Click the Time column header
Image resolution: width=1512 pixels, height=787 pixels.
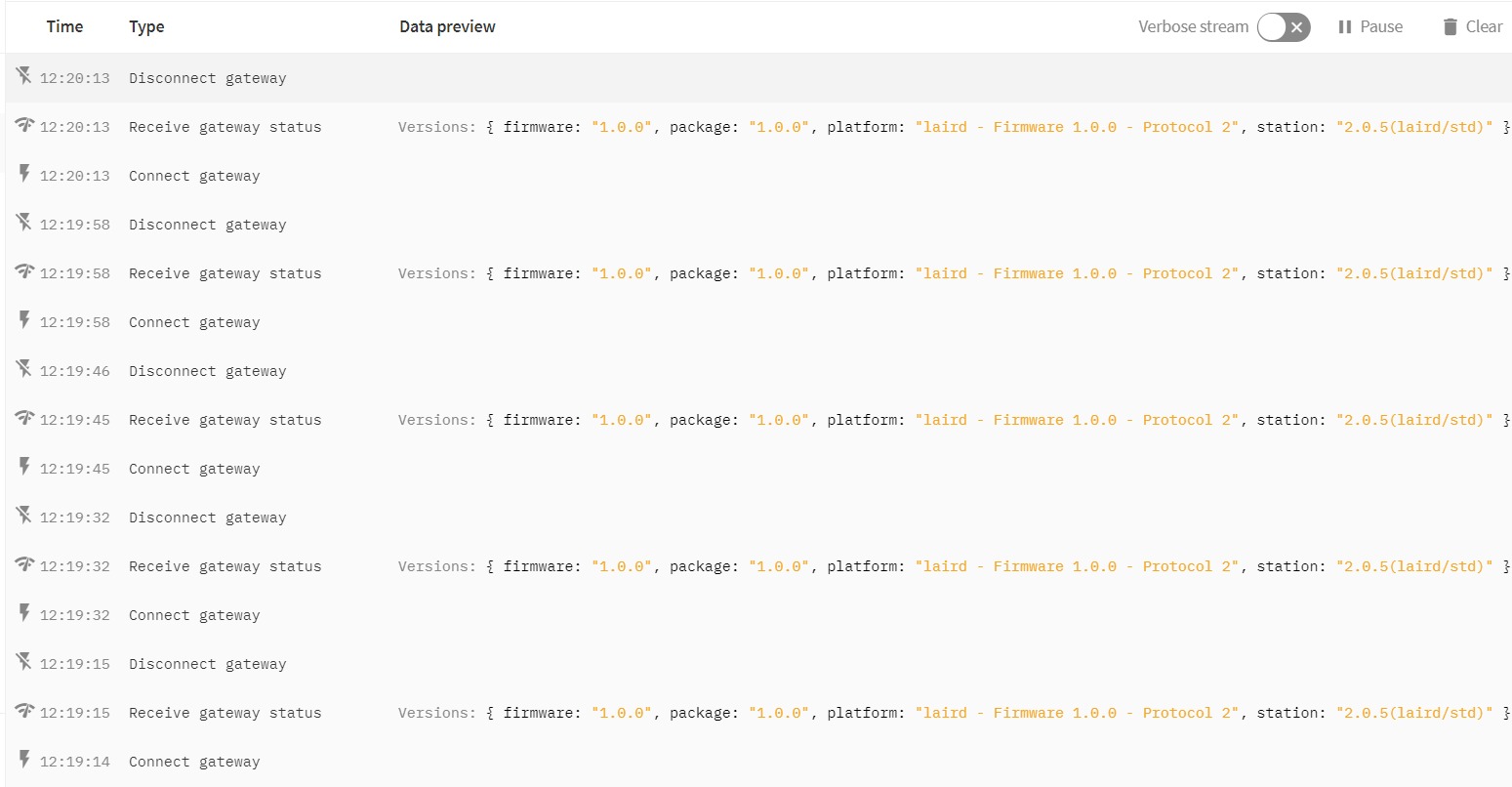pos(64,27)
